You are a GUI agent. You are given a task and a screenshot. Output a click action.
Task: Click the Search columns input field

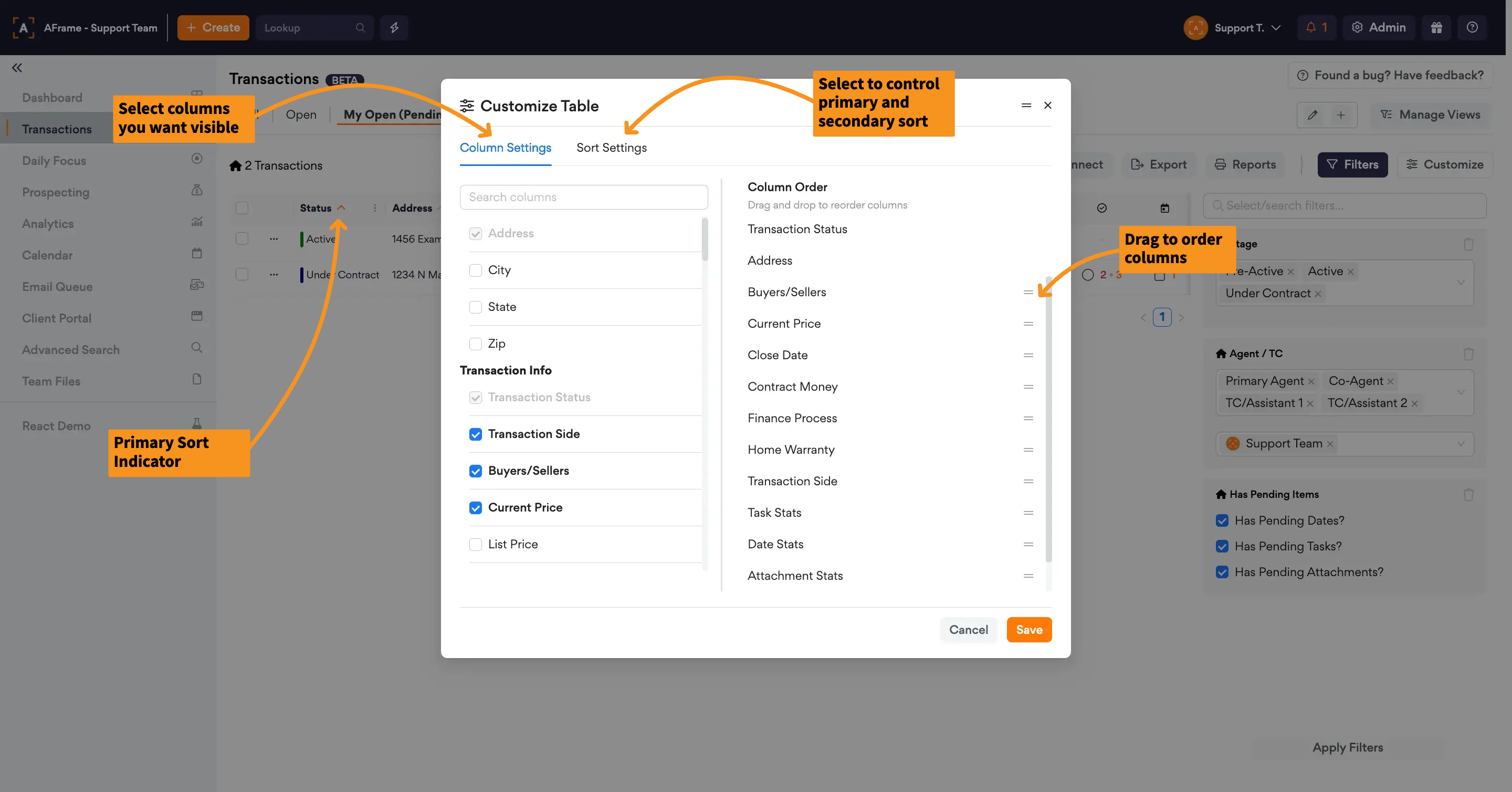583,197
